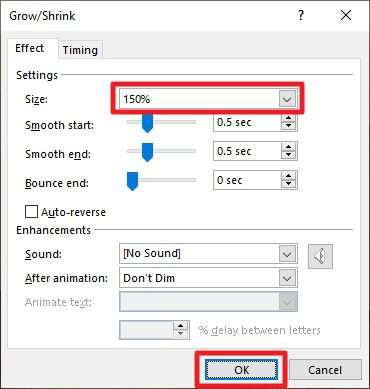The width and height of the screenshot is (370, 389).
Task: Decrease Bounce end with down spinner arrow
Action: pyautogui.click(x=288, y=184)
